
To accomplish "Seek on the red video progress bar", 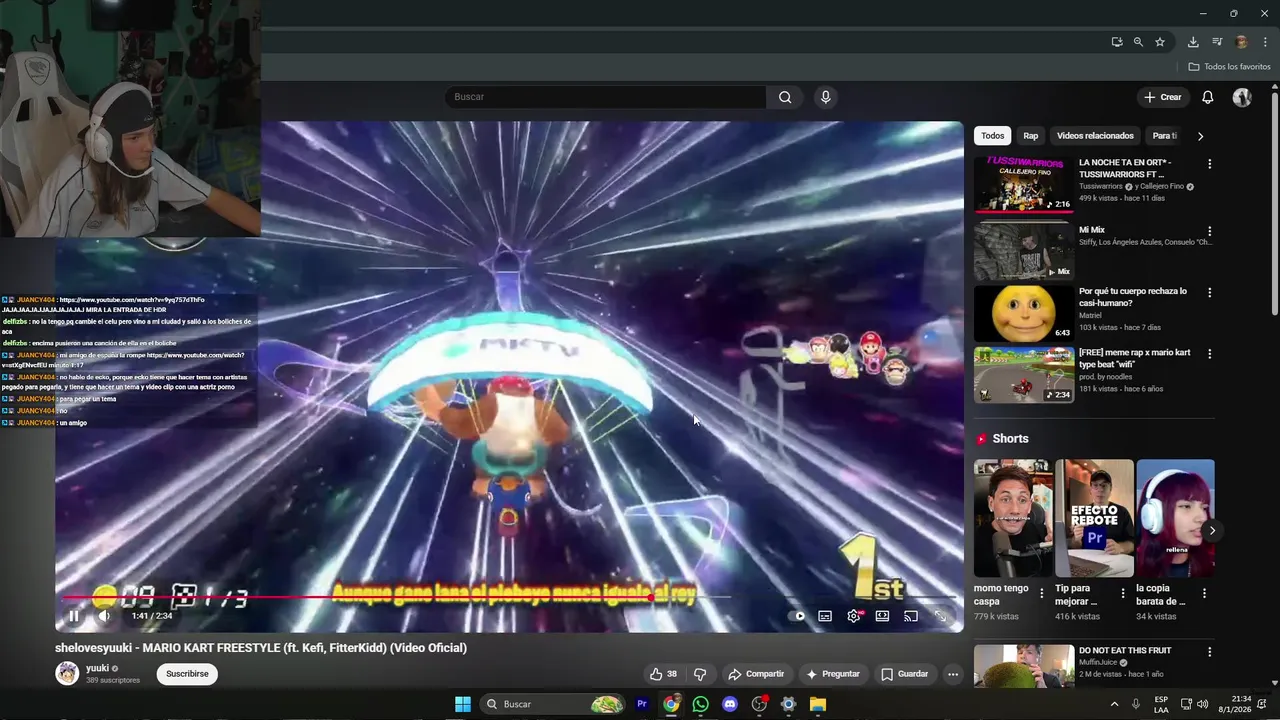I will coord(509,598).
